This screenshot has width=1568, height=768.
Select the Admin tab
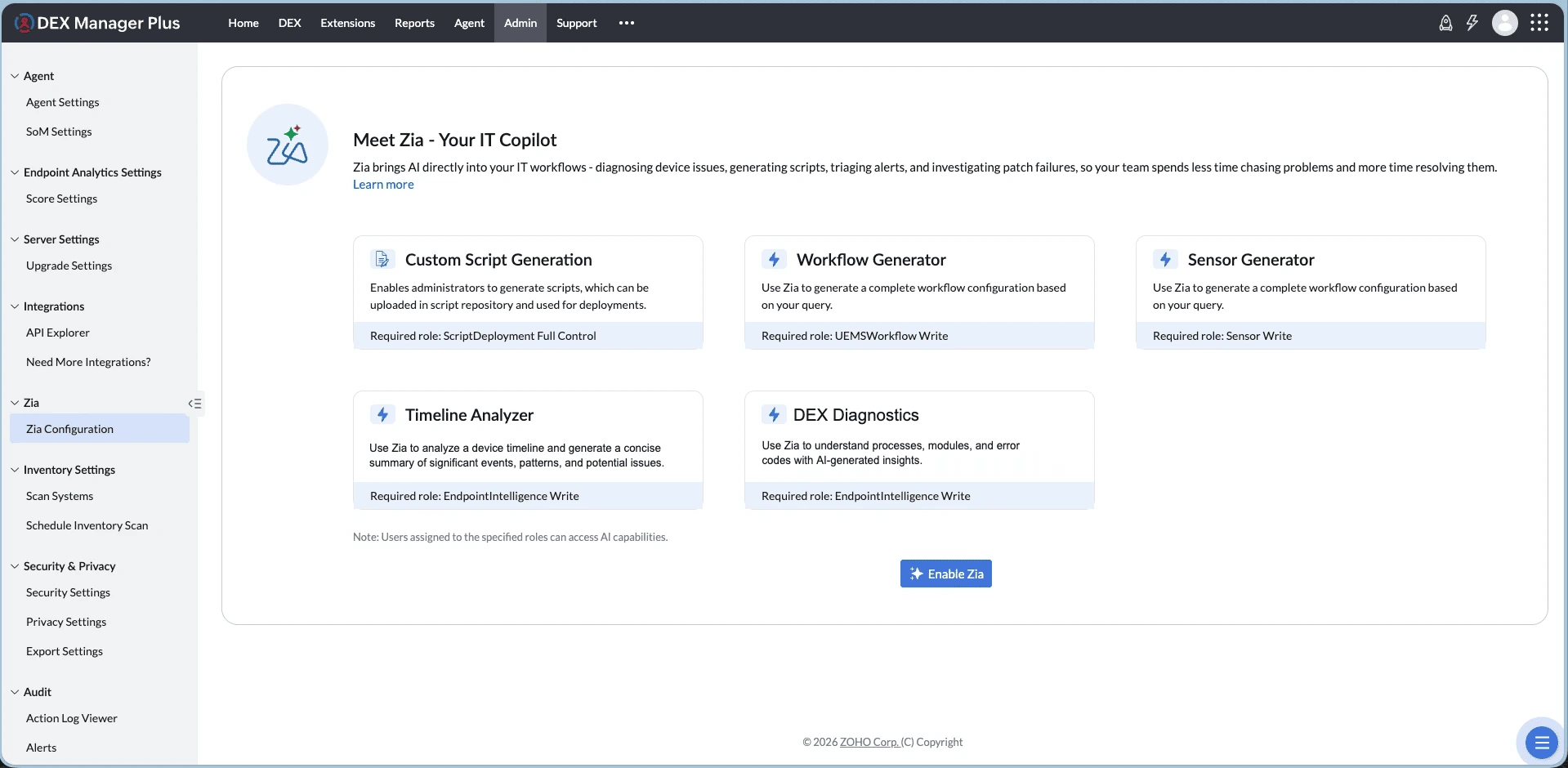click(x=520, y=23)
